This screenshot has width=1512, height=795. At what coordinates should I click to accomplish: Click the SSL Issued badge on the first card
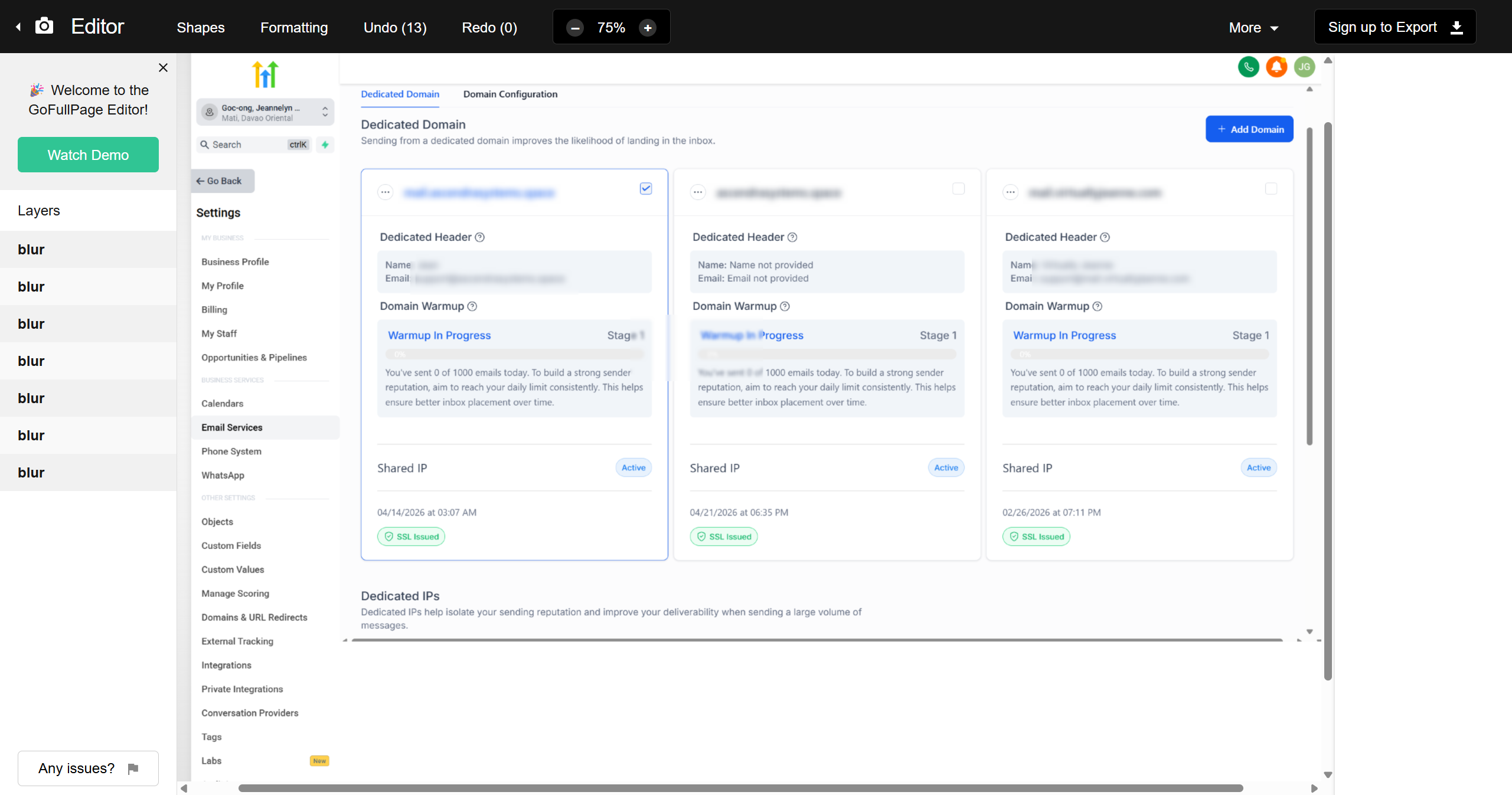pyautogui.click(x=412, y=537)
